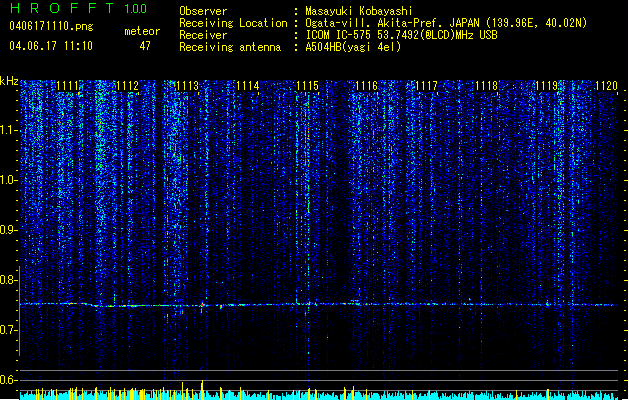This screenshot has height=400, width=629.
Task: Click the 1111 time marker
Action: [x=67, y=86]
